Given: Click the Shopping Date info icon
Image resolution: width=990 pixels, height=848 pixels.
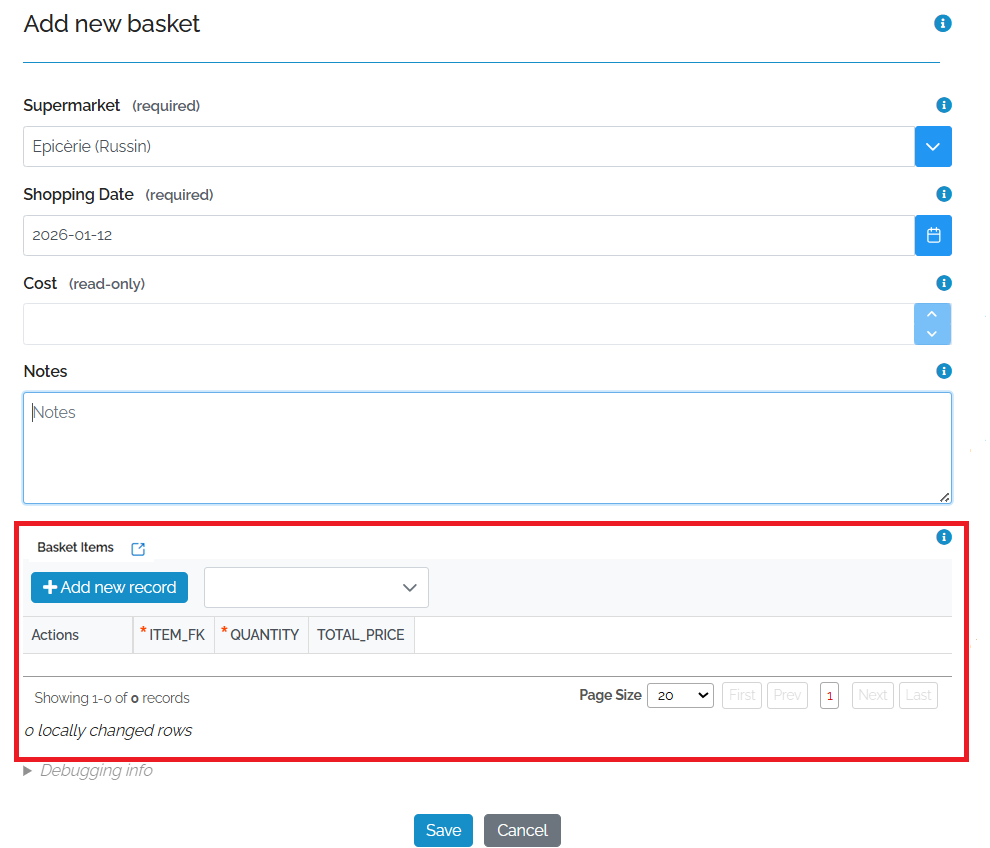Looking at the screenshot, I should (943, 194).
